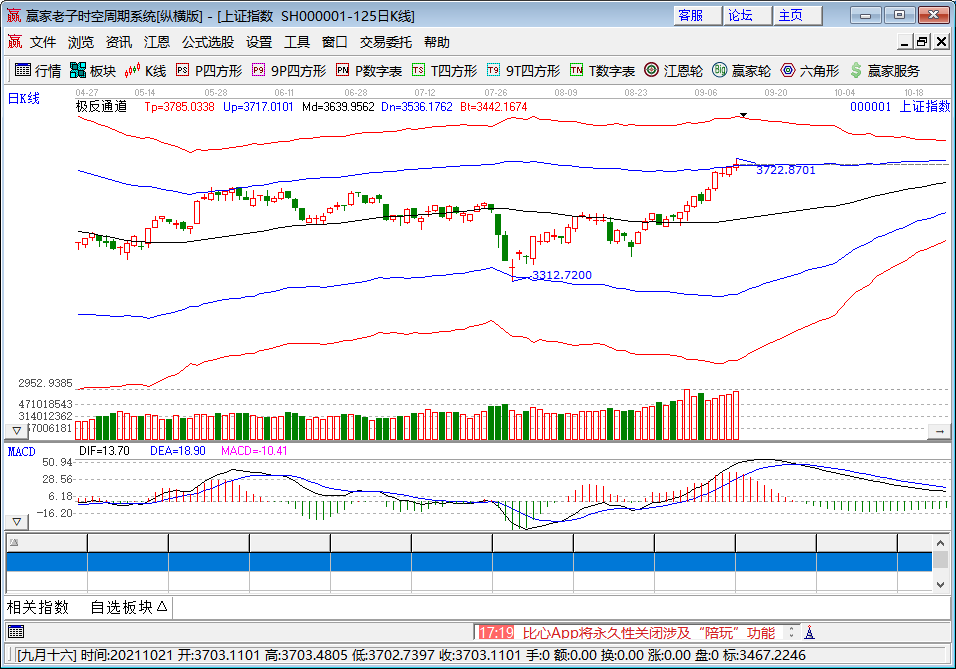
Task: Click the 极反通道 indicator name
Action: pyautogui.click(x=101, y=107)
